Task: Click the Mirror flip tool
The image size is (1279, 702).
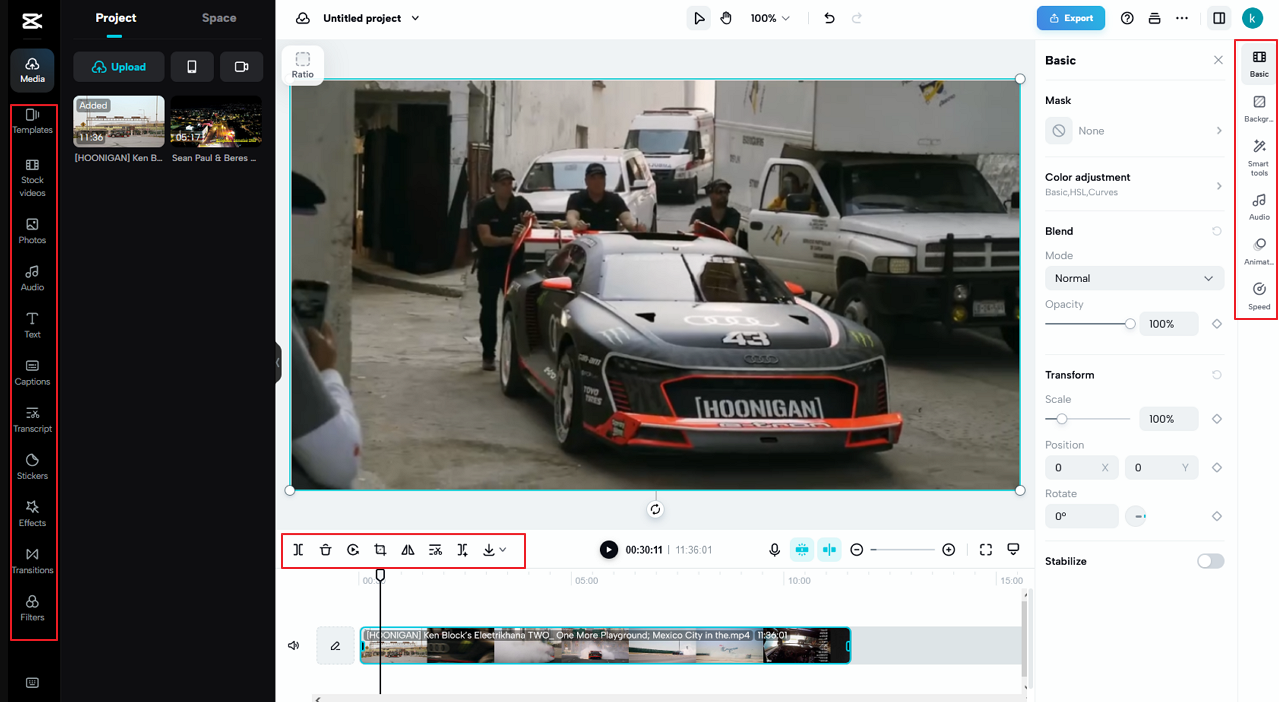Action: (407, 550)
